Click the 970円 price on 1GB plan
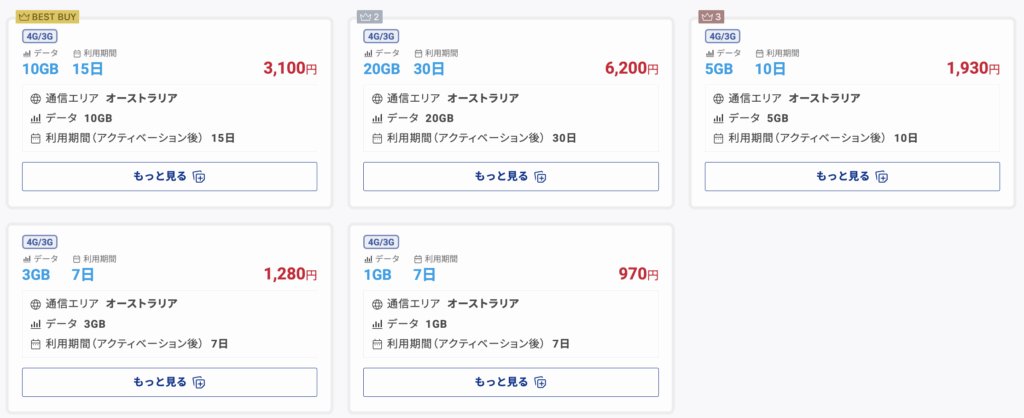 point(638,274)
